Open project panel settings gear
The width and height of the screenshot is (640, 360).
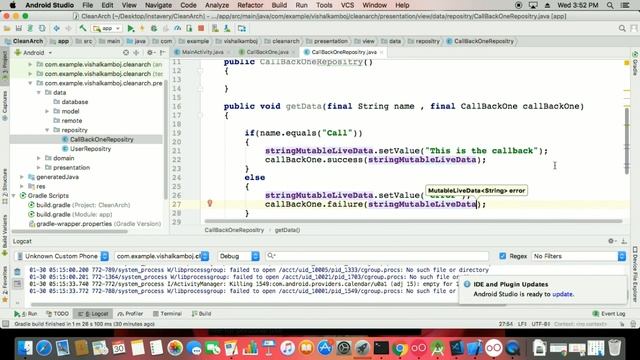coord(150,53)
